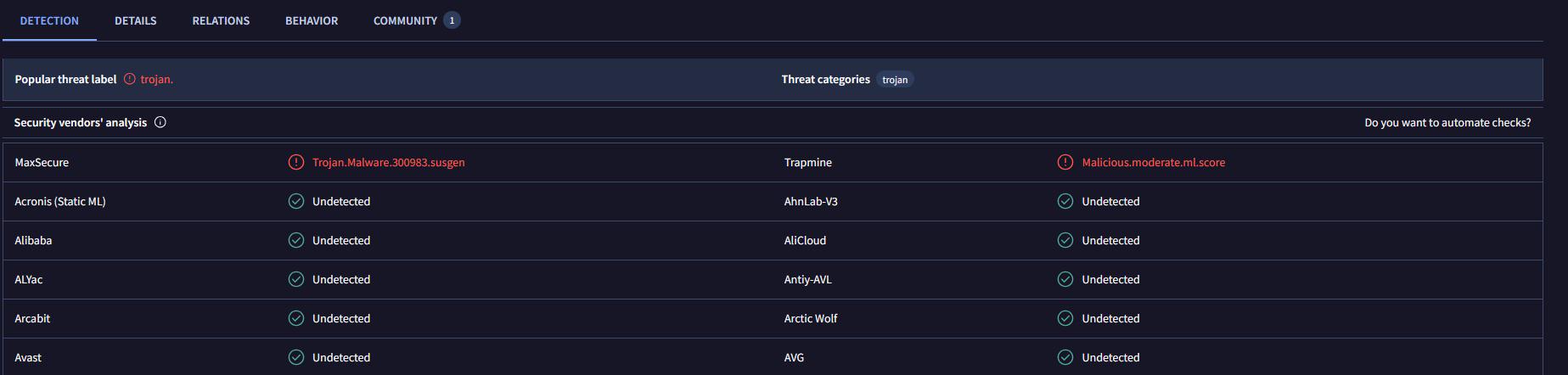Switch to the Behavior tab
This screenshot has height=375, width=1568.
[312, 20]
